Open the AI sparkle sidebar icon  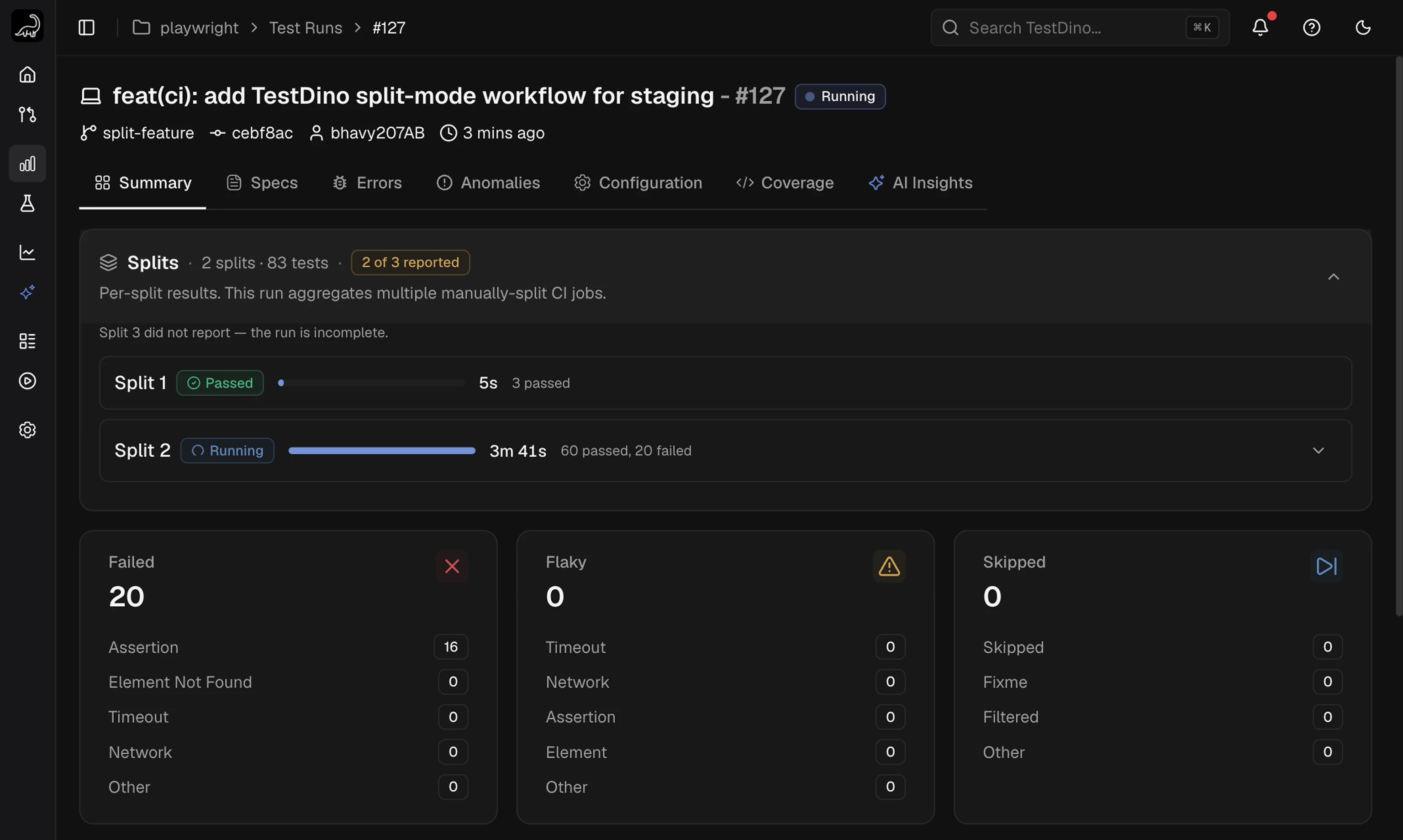27,292
